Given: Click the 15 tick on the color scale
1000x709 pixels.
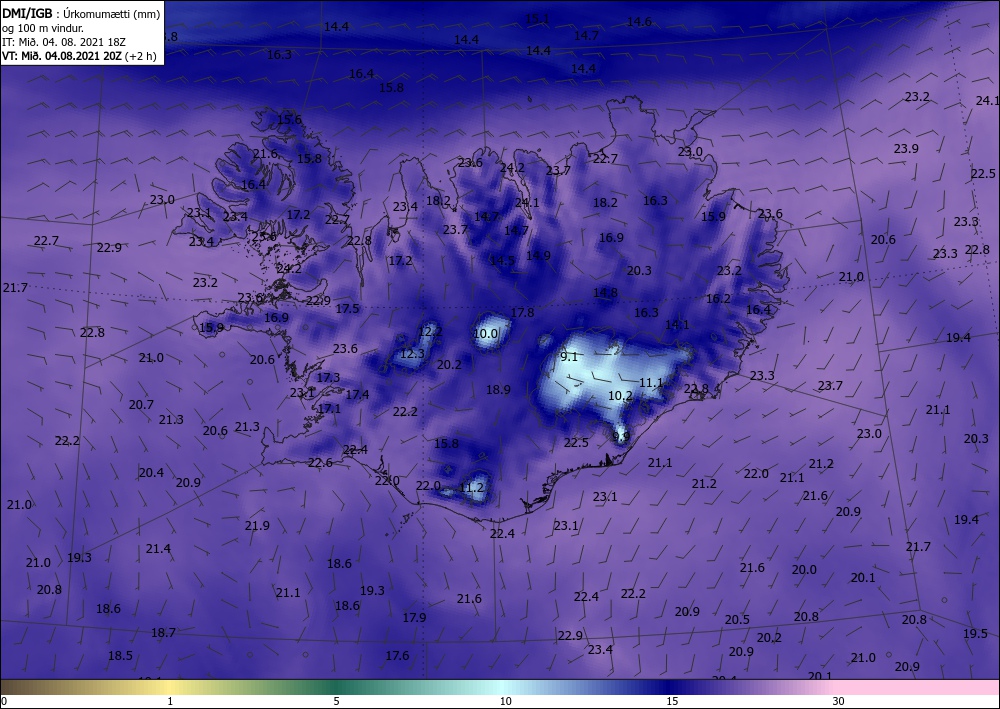Looking at the screenshot, I should pyautogui.click(x=672, y=701).
